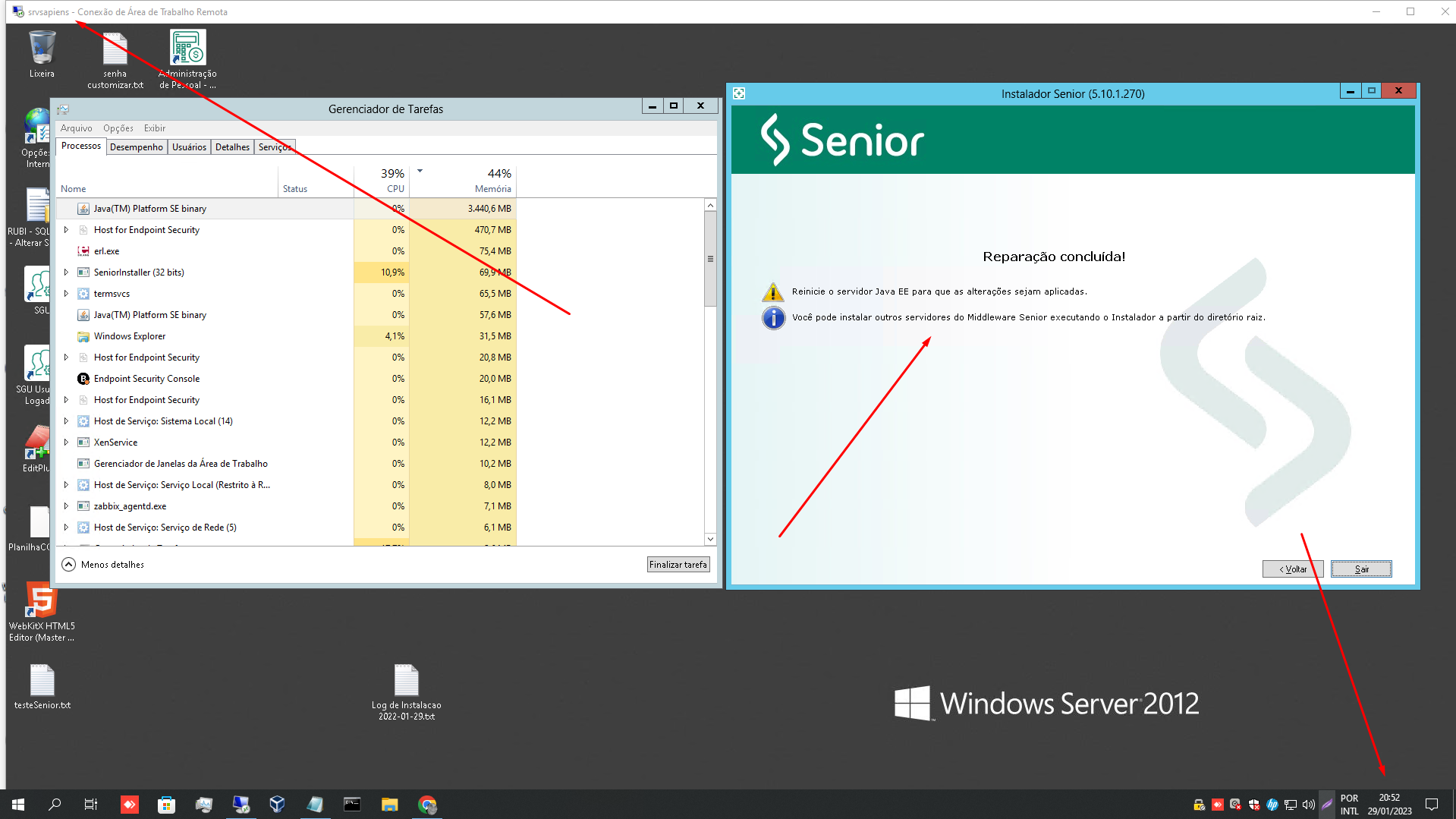
Task: Sort processes by CPU column header
Action: 382,181
